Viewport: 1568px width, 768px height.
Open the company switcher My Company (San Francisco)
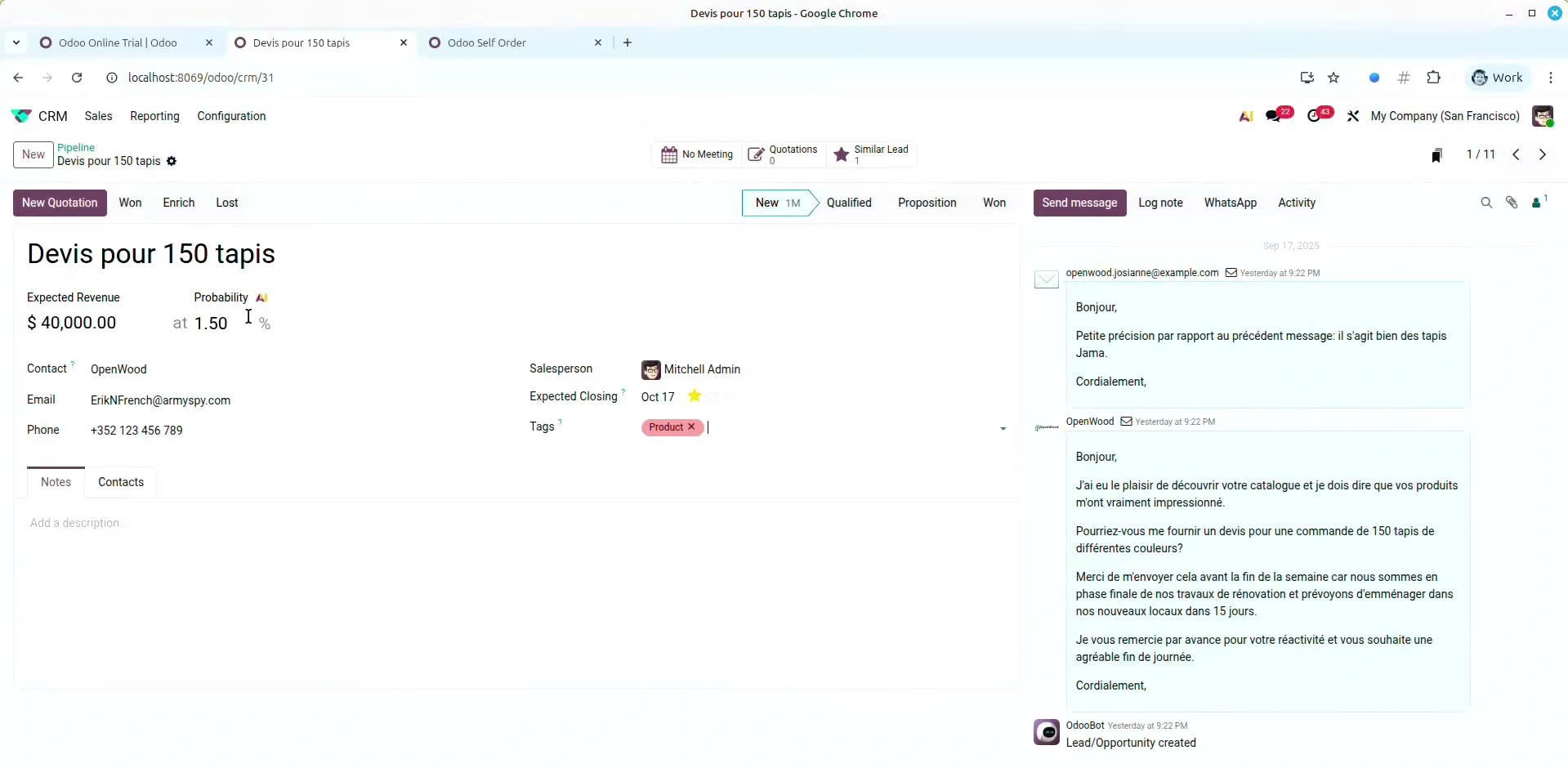click(x=1445, y=116)
